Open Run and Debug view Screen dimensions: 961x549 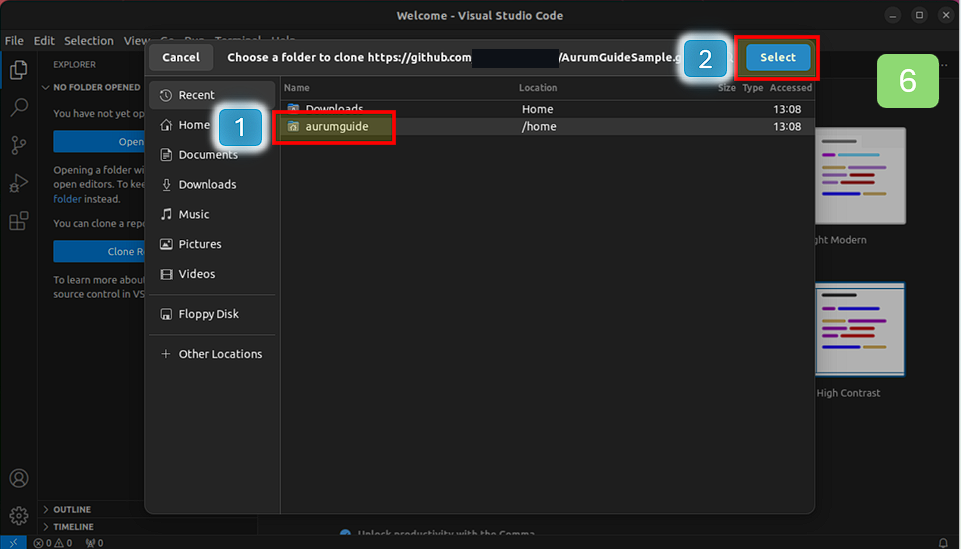[x=18, y=183]
